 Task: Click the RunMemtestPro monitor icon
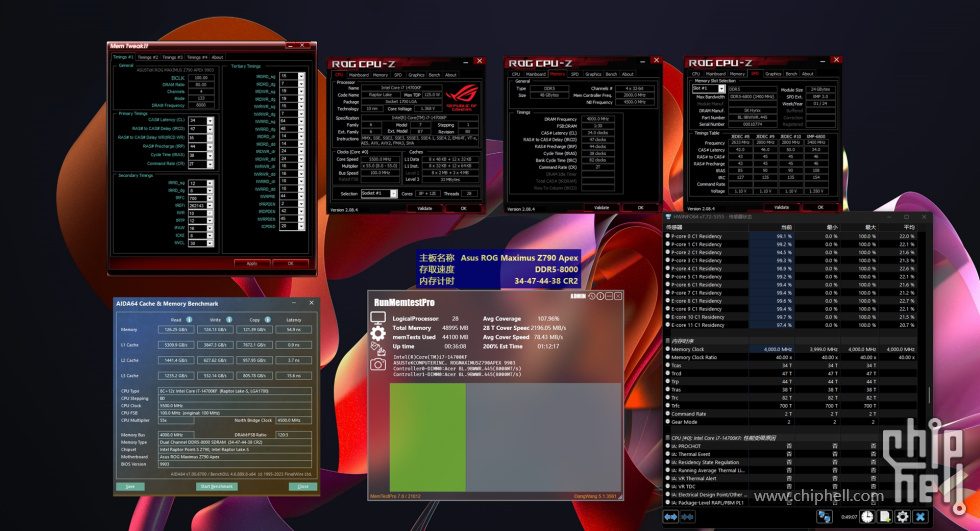[378, 319]
